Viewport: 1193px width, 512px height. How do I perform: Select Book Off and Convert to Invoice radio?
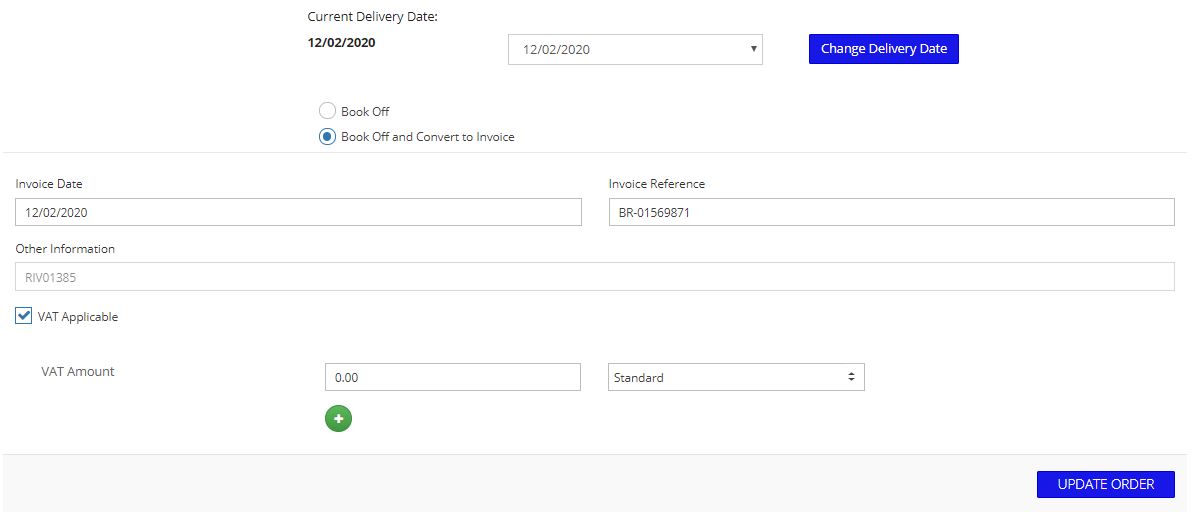327,137
